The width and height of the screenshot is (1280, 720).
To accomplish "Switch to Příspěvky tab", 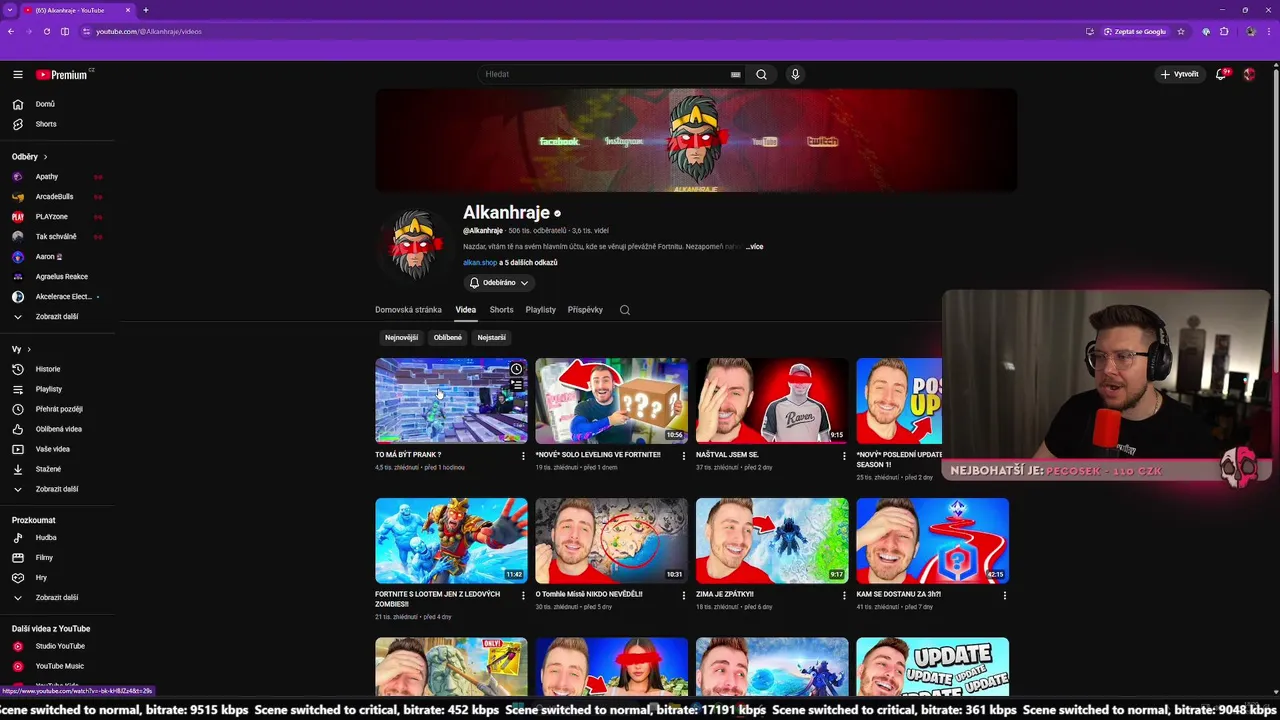I will 585,310.
